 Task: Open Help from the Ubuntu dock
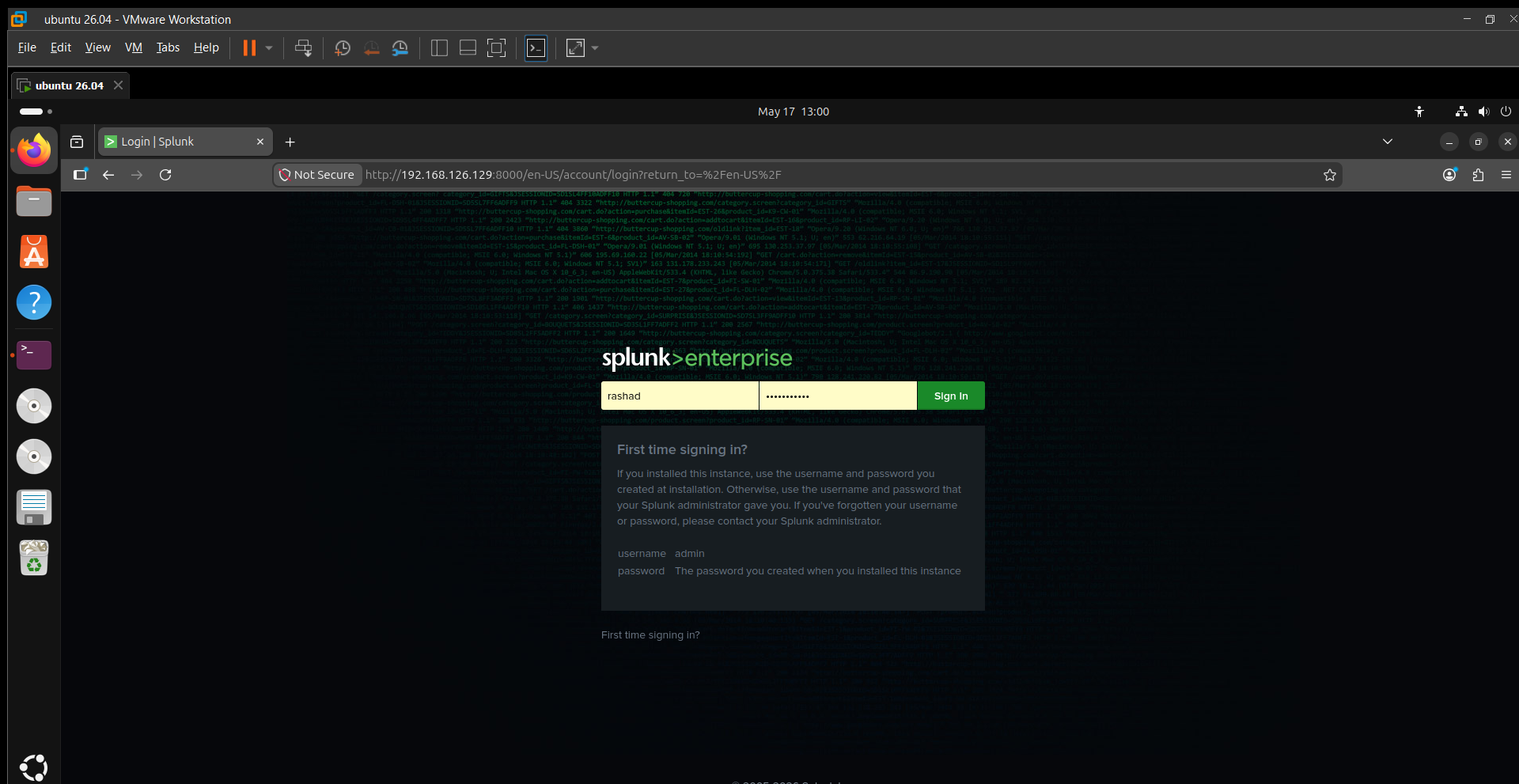(x=34, y=302)
